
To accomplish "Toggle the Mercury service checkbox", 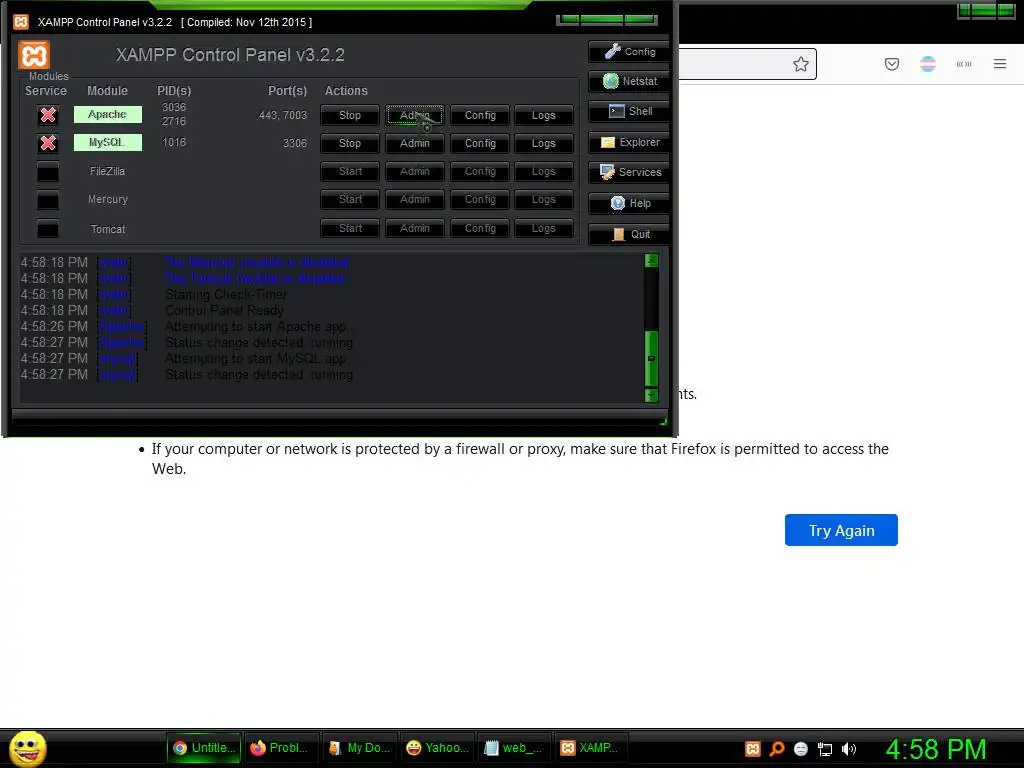I will tap(48, 200).
